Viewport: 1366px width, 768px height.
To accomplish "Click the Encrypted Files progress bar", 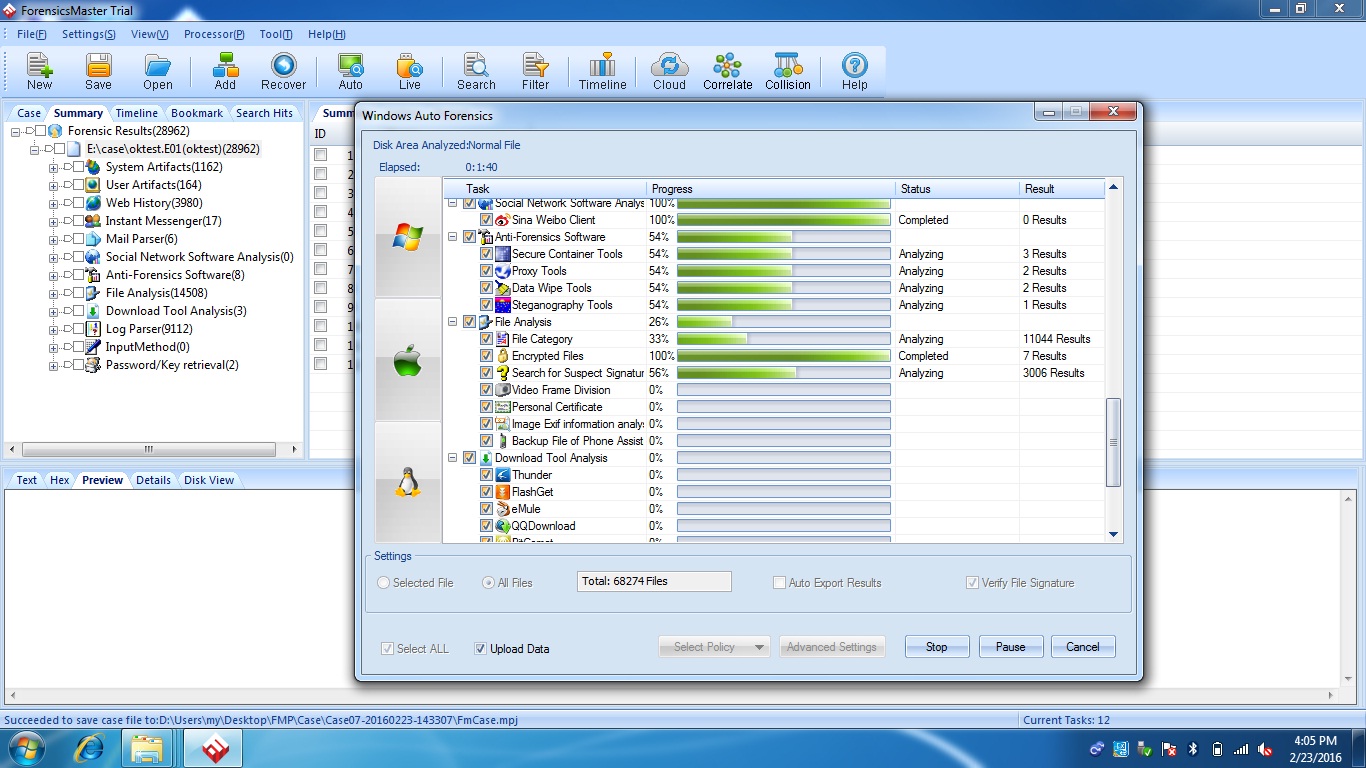I will pyautogui.click(x=784, y=356).
